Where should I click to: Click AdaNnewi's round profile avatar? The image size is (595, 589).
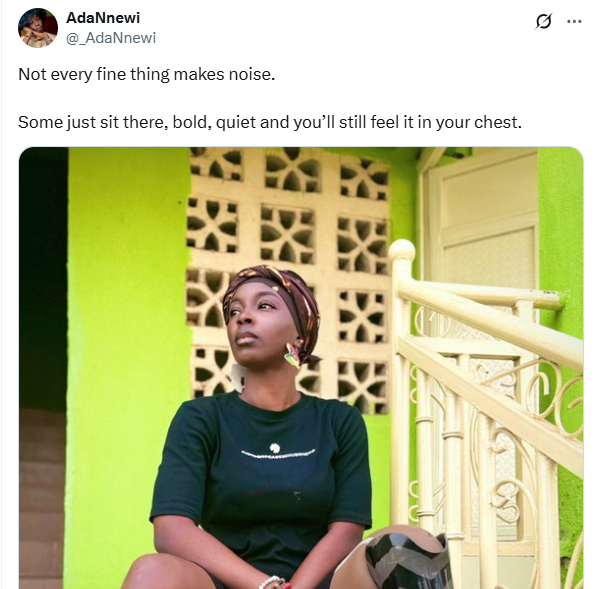coord(38,28)
